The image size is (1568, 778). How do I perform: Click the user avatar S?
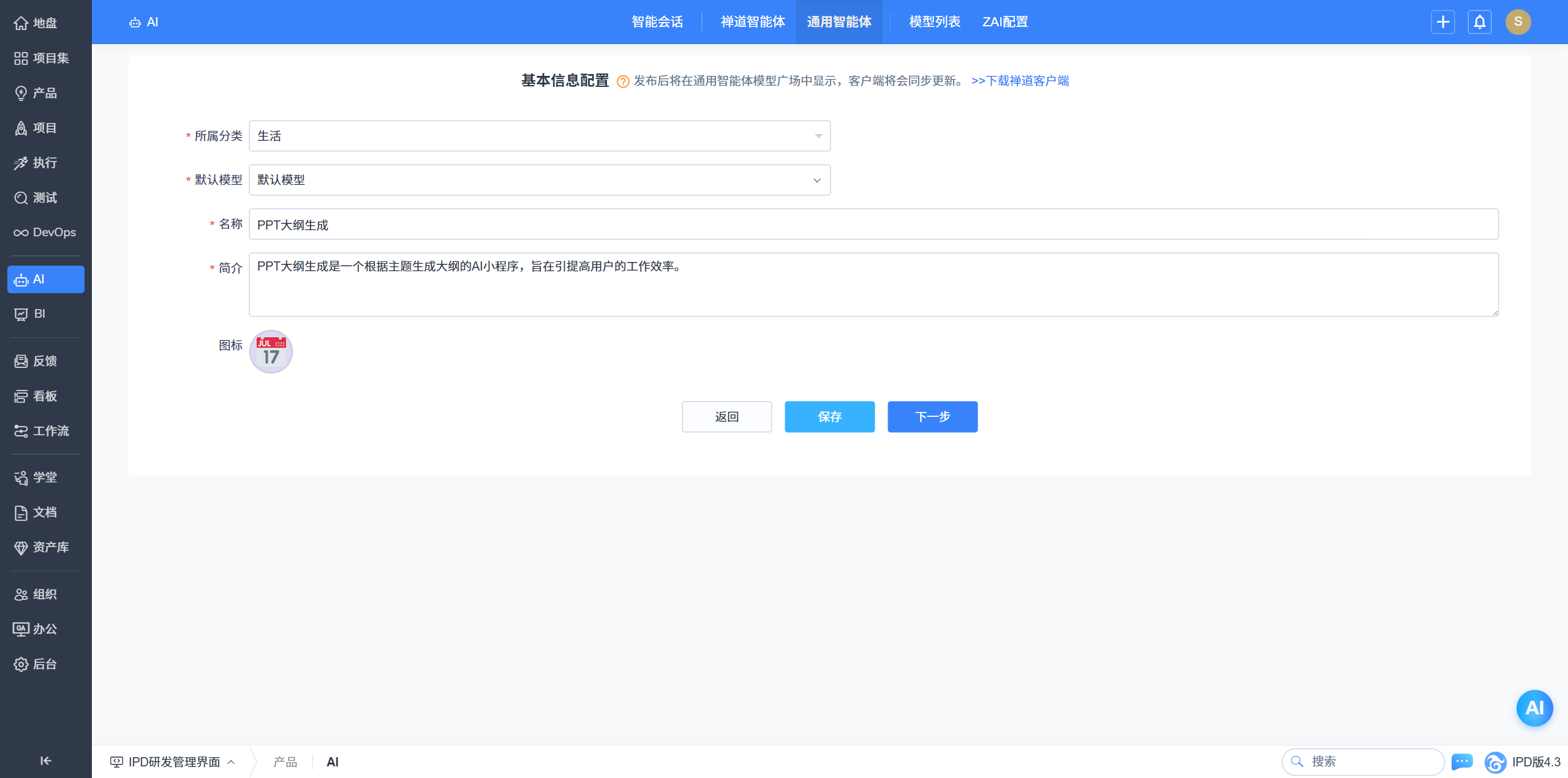tap(1518, 22)
